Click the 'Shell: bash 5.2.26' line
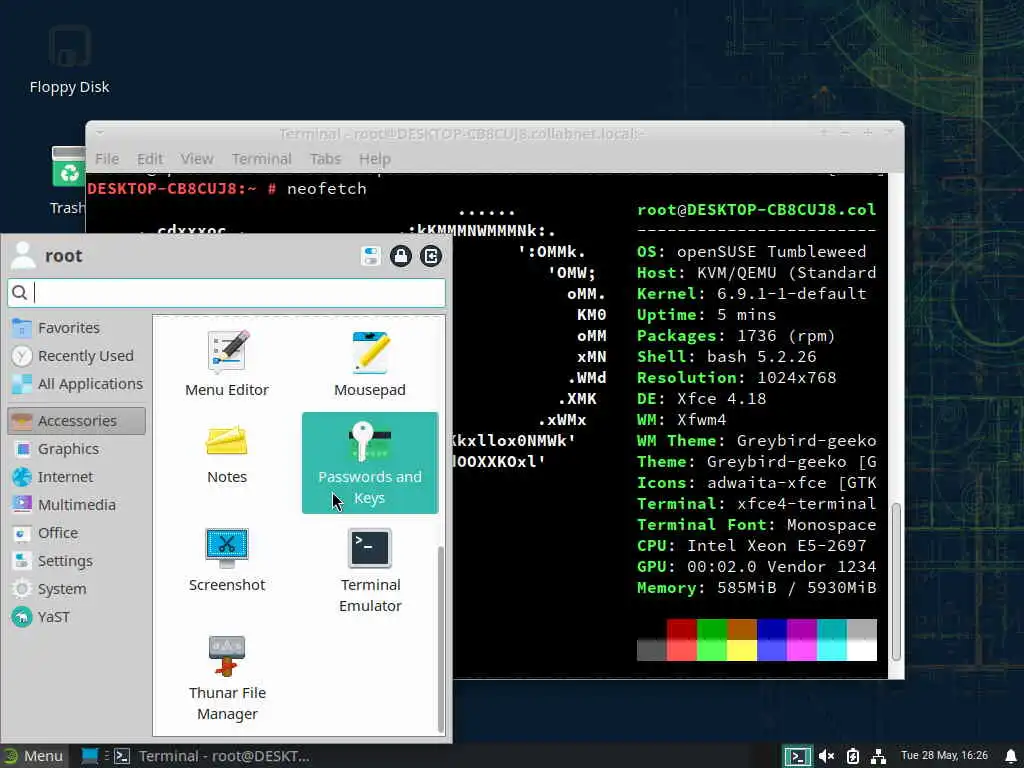Screen dimensions: 1024x768 (727, 357)
